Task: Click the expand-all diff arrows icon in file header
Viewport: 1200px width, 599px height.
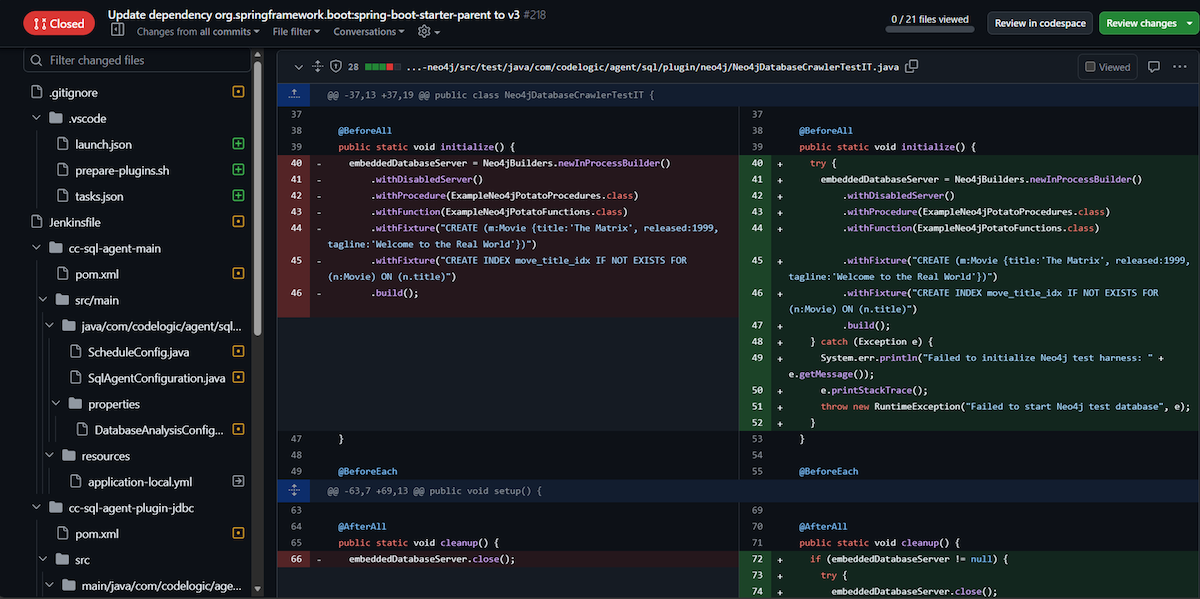Action: click(317, 67)
